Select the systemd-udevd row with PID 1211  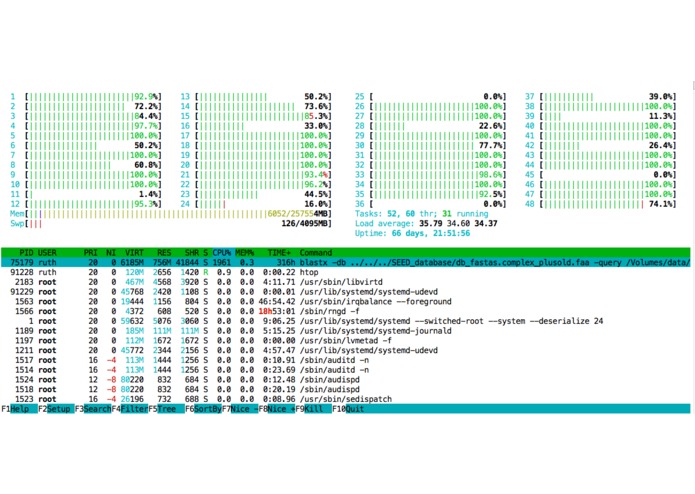point(346,350)
